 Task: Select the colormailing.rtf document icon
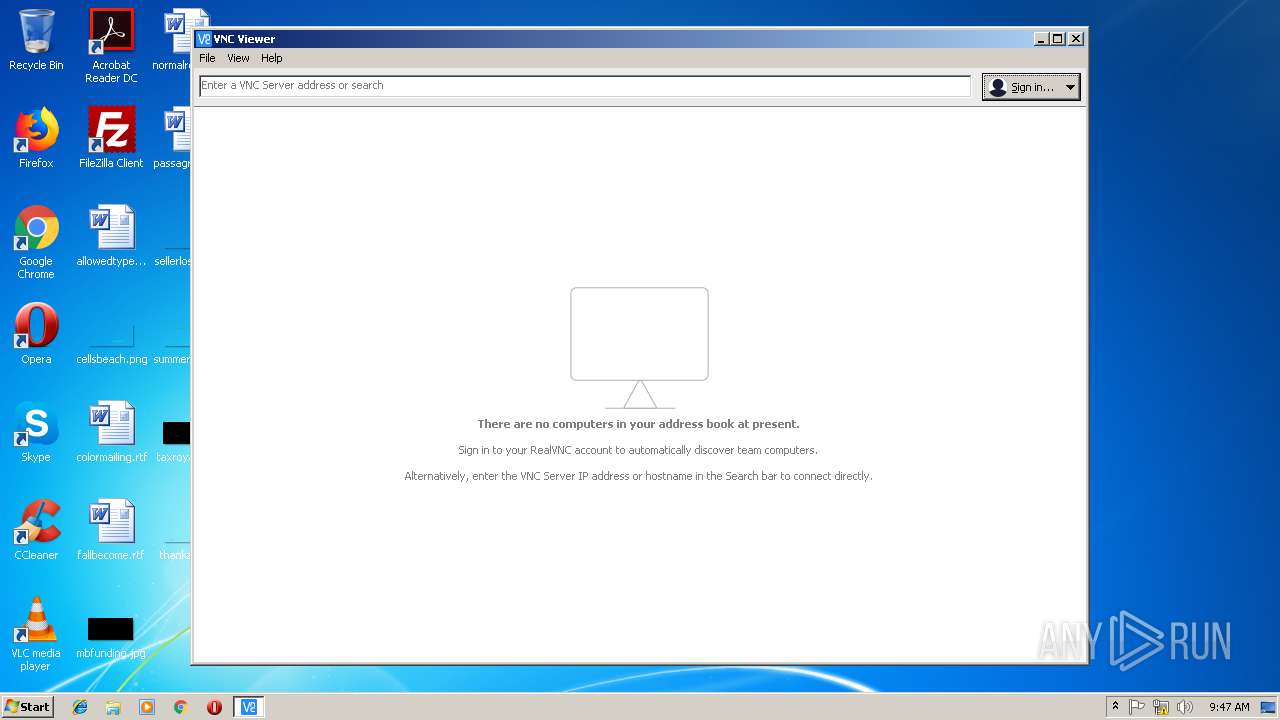pyautogui.click(x=111, y=432)
